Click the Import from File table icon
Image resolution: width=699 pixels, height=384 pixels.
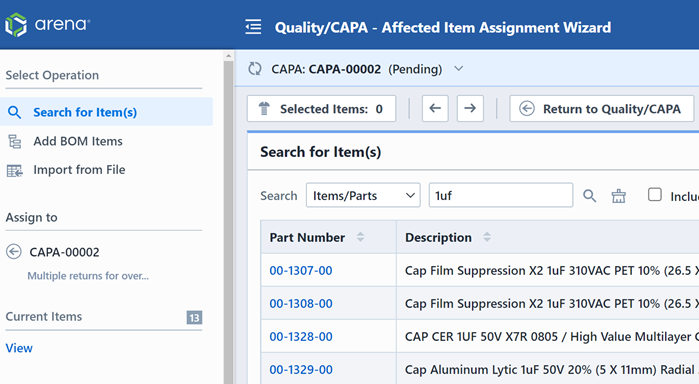pyautogui.click(x=15, y=170)
